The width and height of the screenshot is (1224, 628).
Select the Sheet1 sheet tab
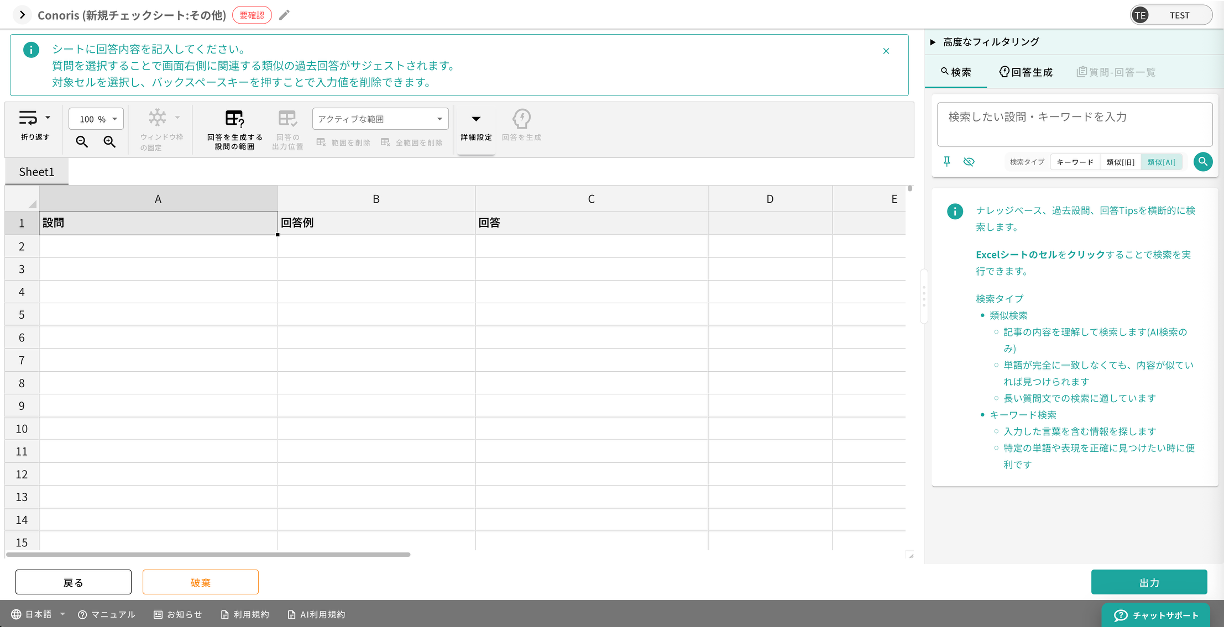(x=36, y=172)
